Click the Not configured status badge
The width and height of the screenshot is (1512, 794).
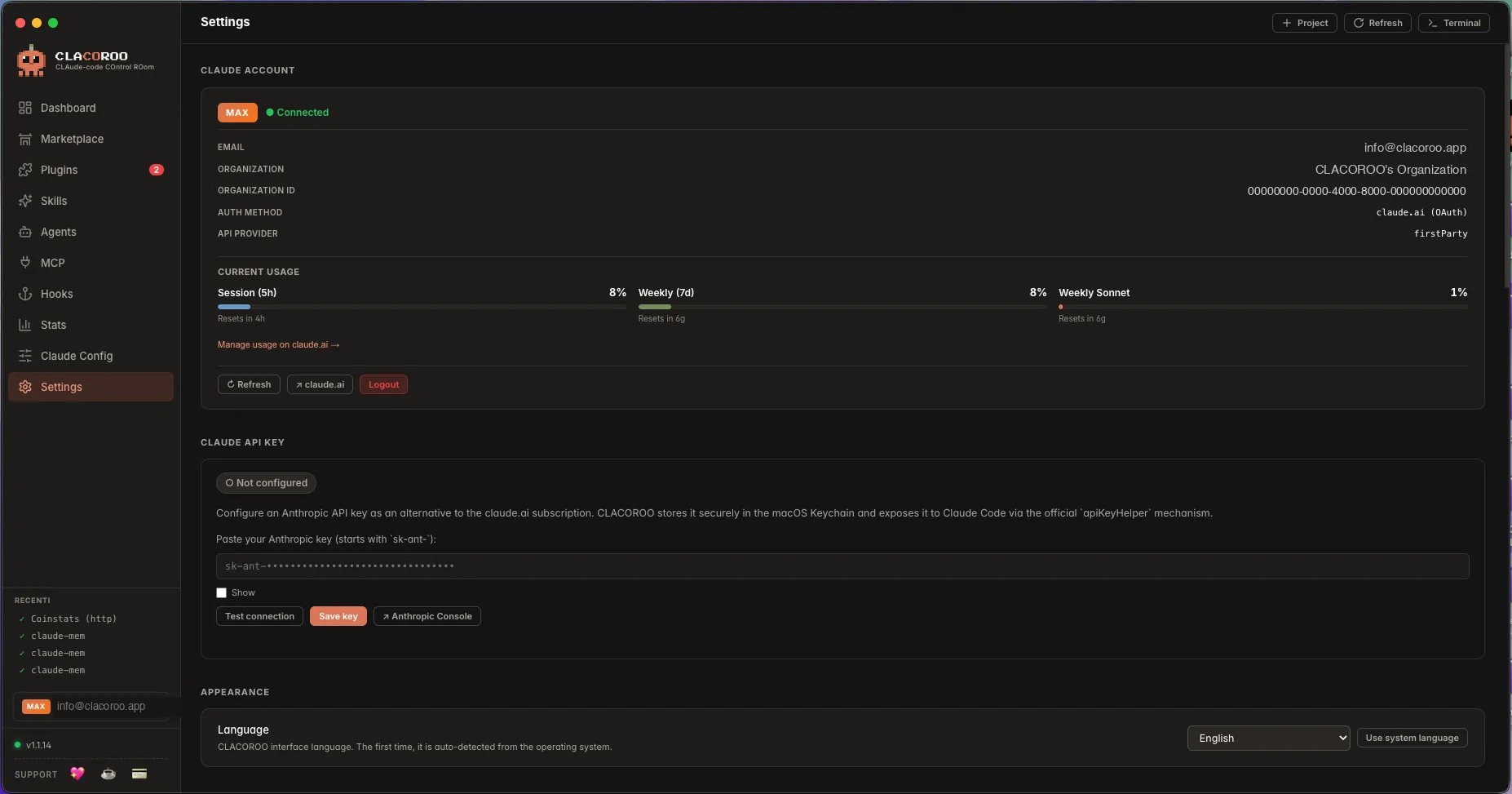click(x=266, y=483)
